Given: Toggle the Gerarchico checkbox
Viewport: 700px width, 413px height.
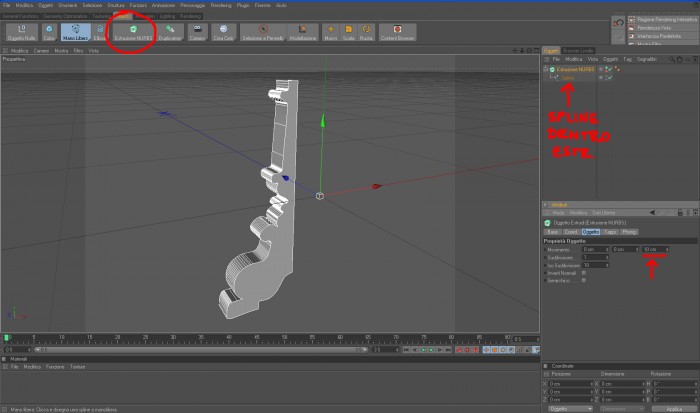Looking at the screenshot, I should (583, 280).
